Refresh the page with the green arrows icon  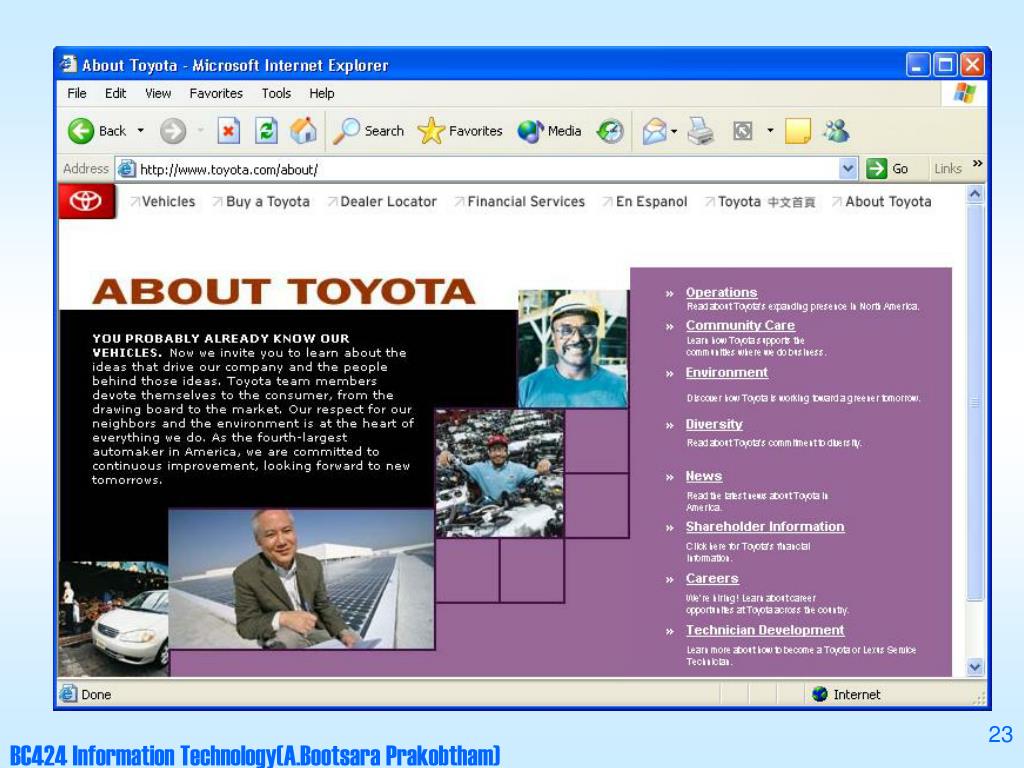click(x=266, y=131)
